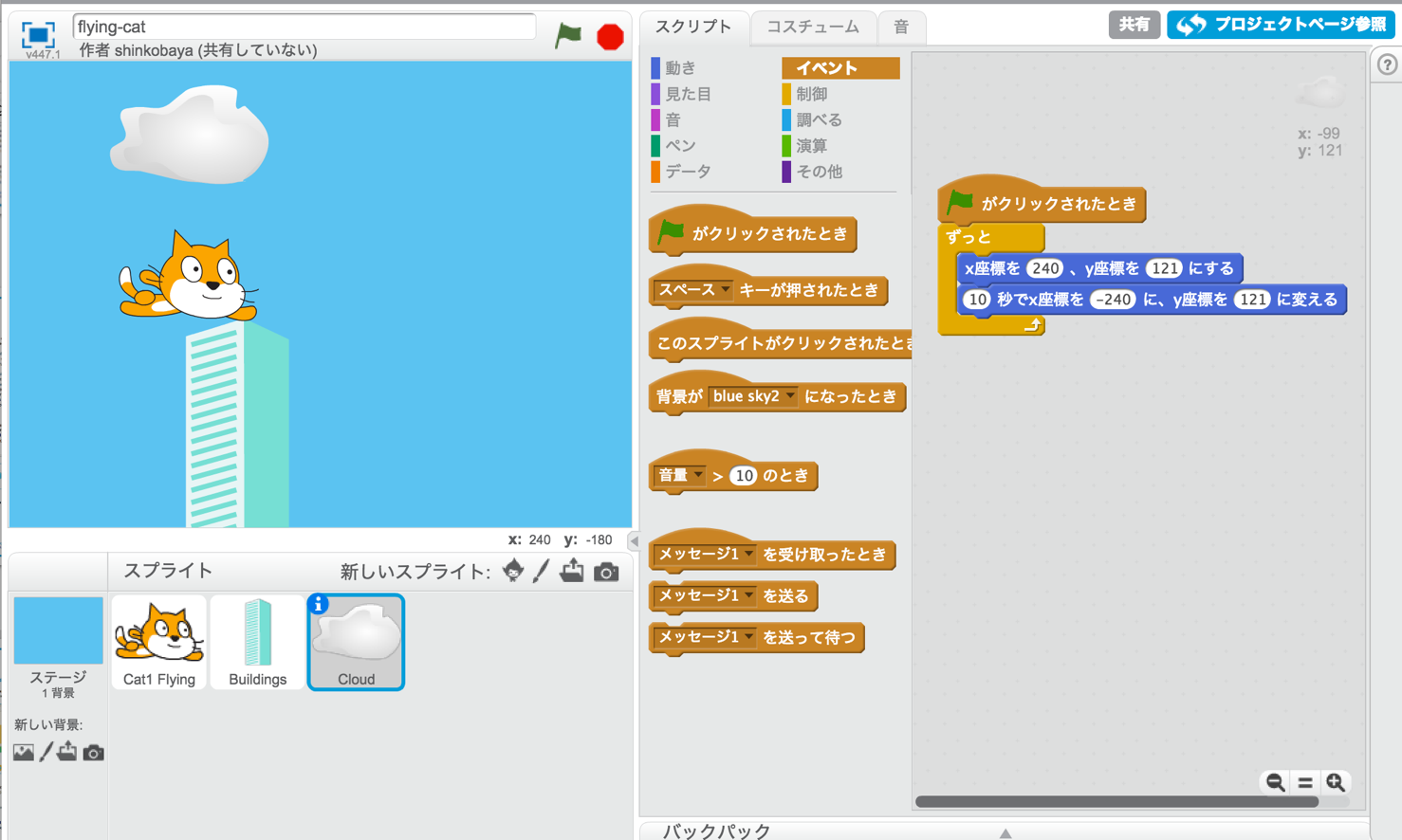Edit the -240 x glide value
This screenshot has width=1402, height=840.
coord(1113,300)
